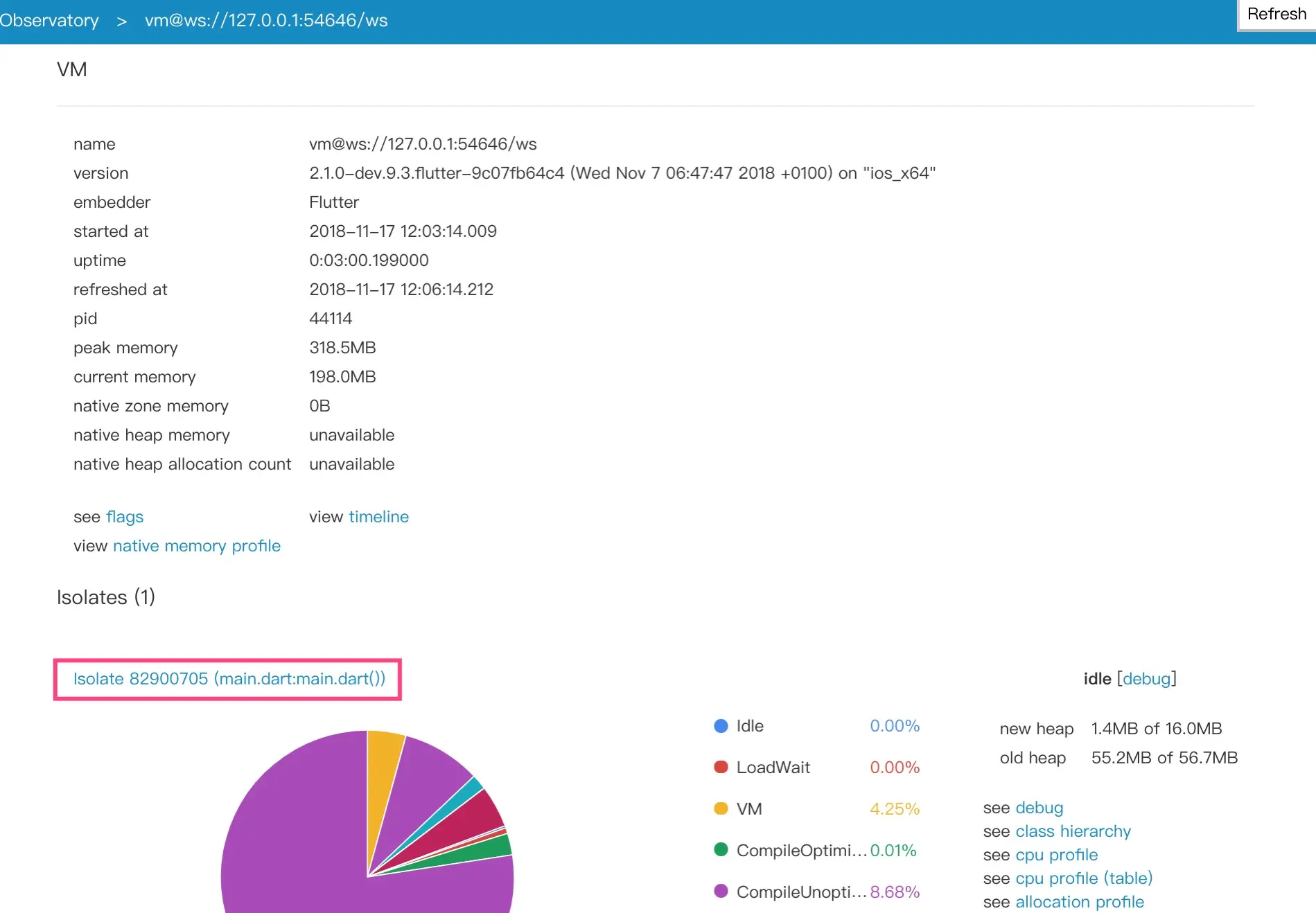The image size is (1316, 913).
Task: Click the embedder value Flutter
Action: pos(334,202)
